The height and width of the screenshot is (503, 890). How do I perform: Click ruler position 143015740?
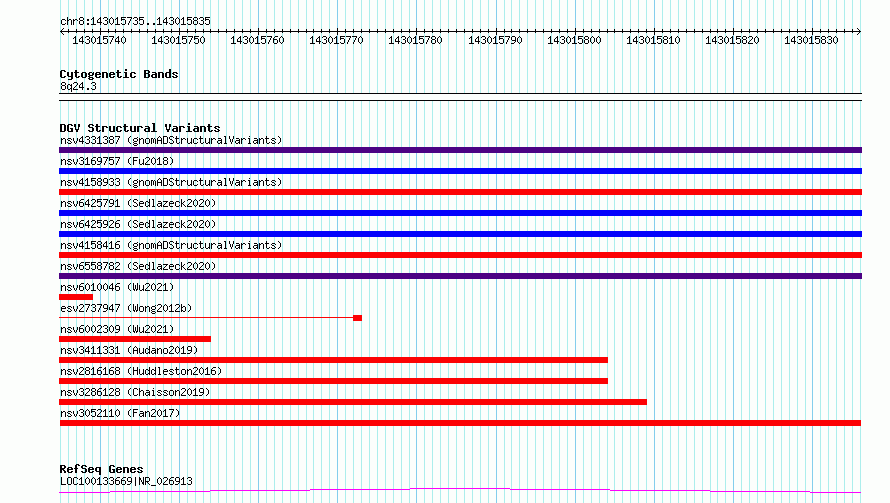click(x=99, y=40)
